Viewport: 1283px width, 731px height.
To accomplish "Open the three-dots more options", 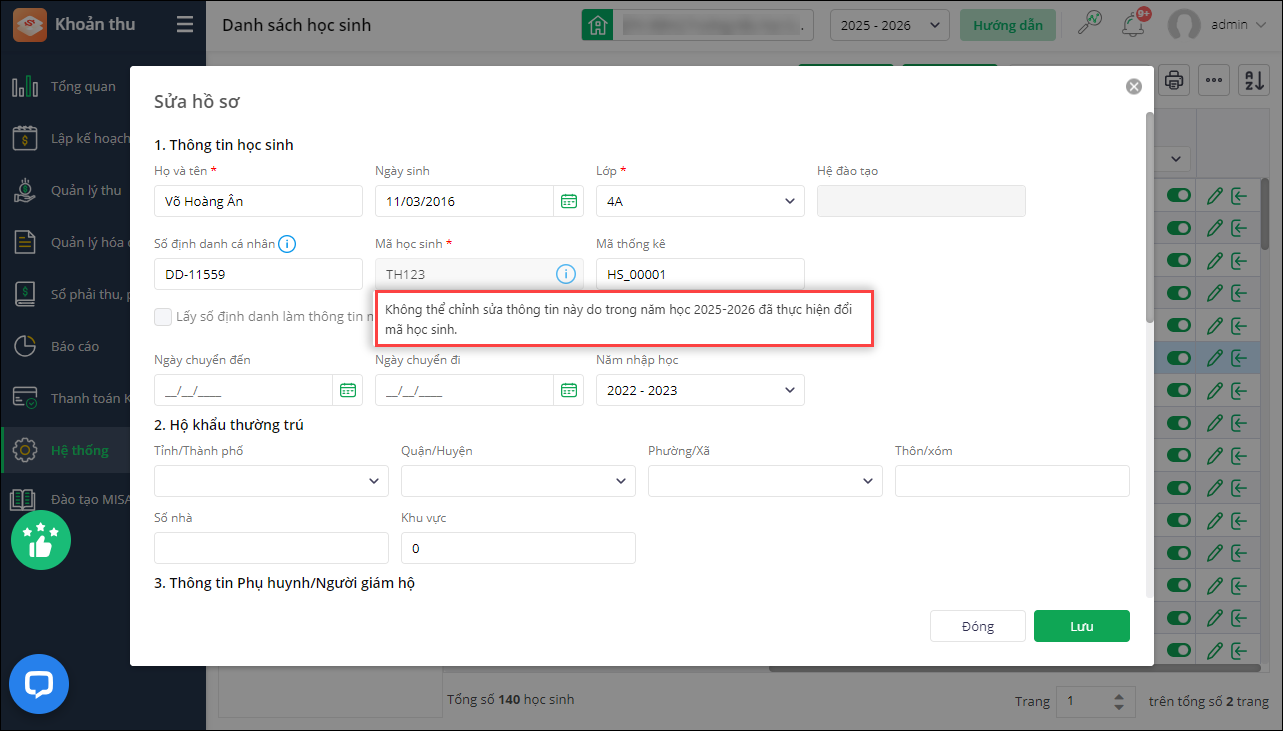I will point(1214,80).
